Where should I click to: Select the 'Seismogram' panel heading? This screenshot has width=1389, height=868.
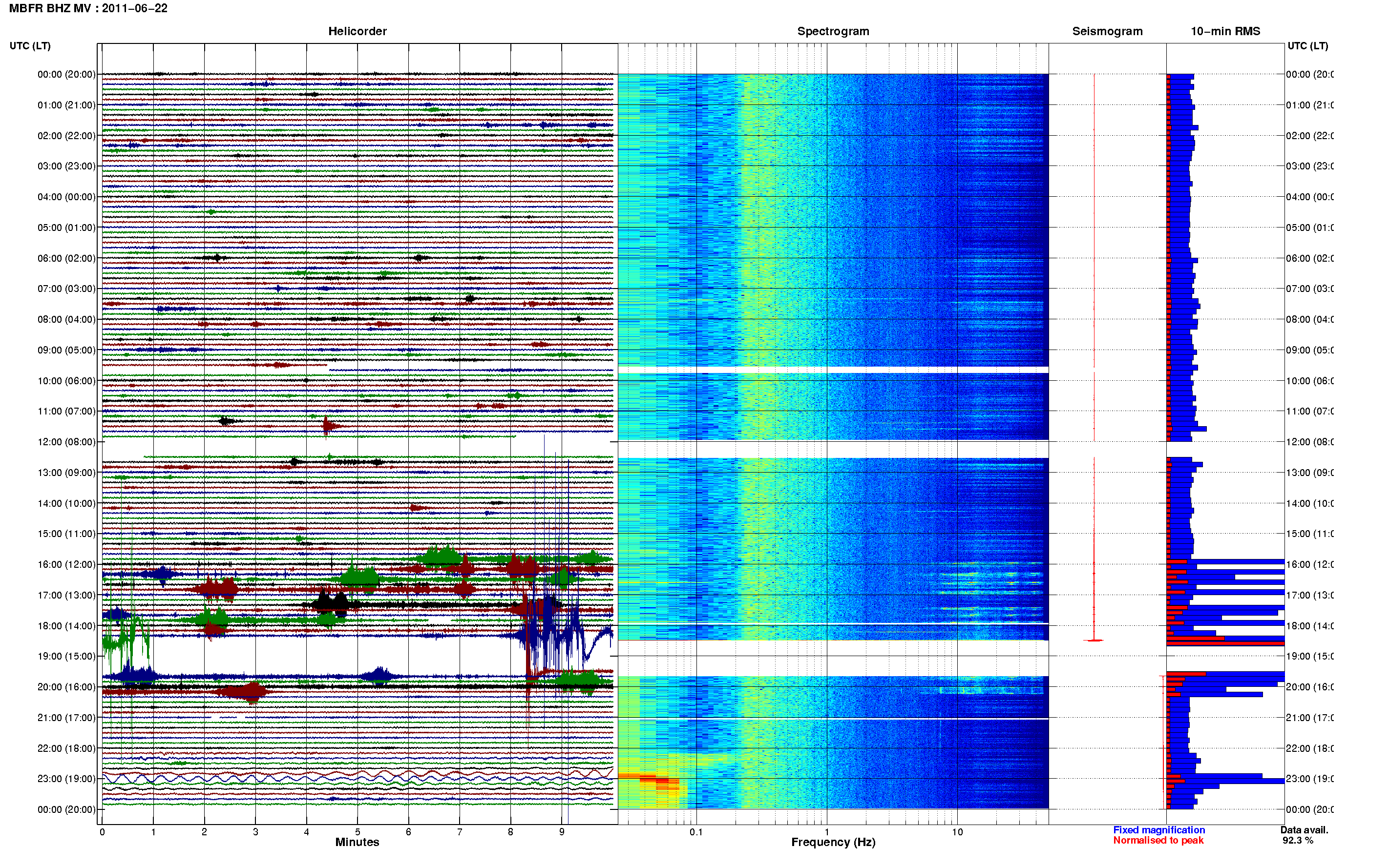coord(1107,31)
